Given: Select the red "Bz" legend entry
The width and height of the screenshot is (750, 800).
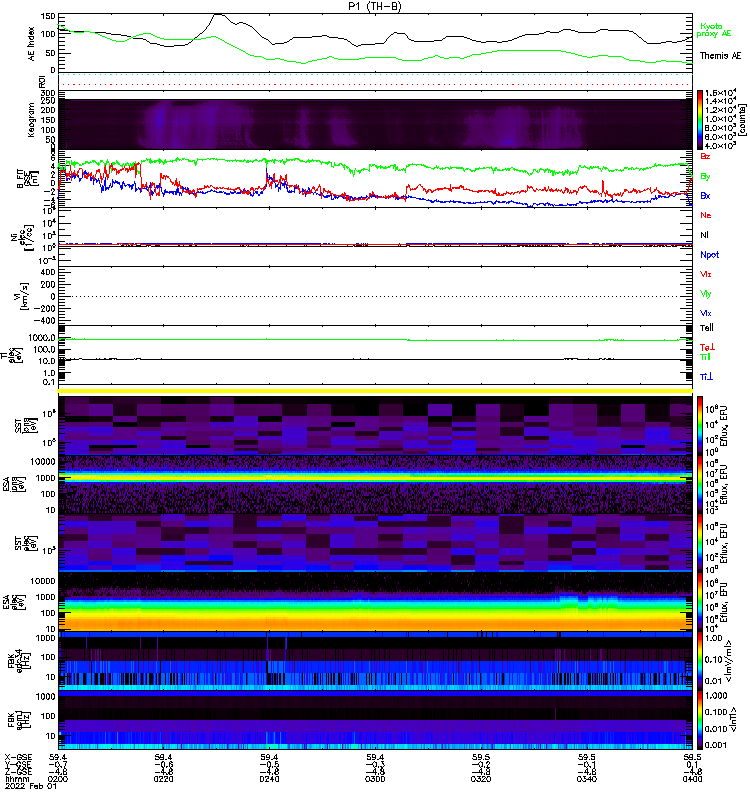Looking at the screenshot, I should tap(705, 157).
